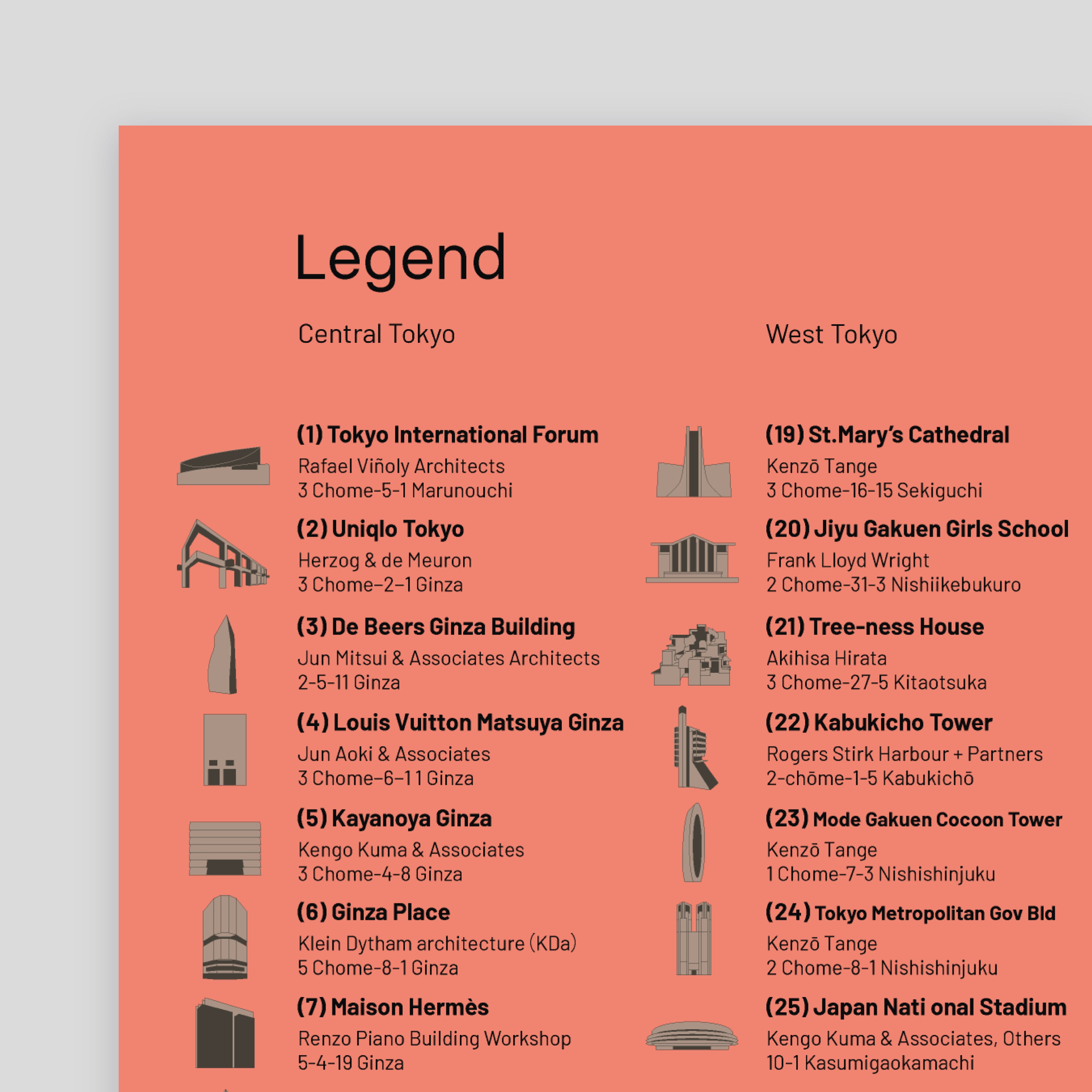
Task: Click the St. Mary's Cathedral icon
Action: 694,462
